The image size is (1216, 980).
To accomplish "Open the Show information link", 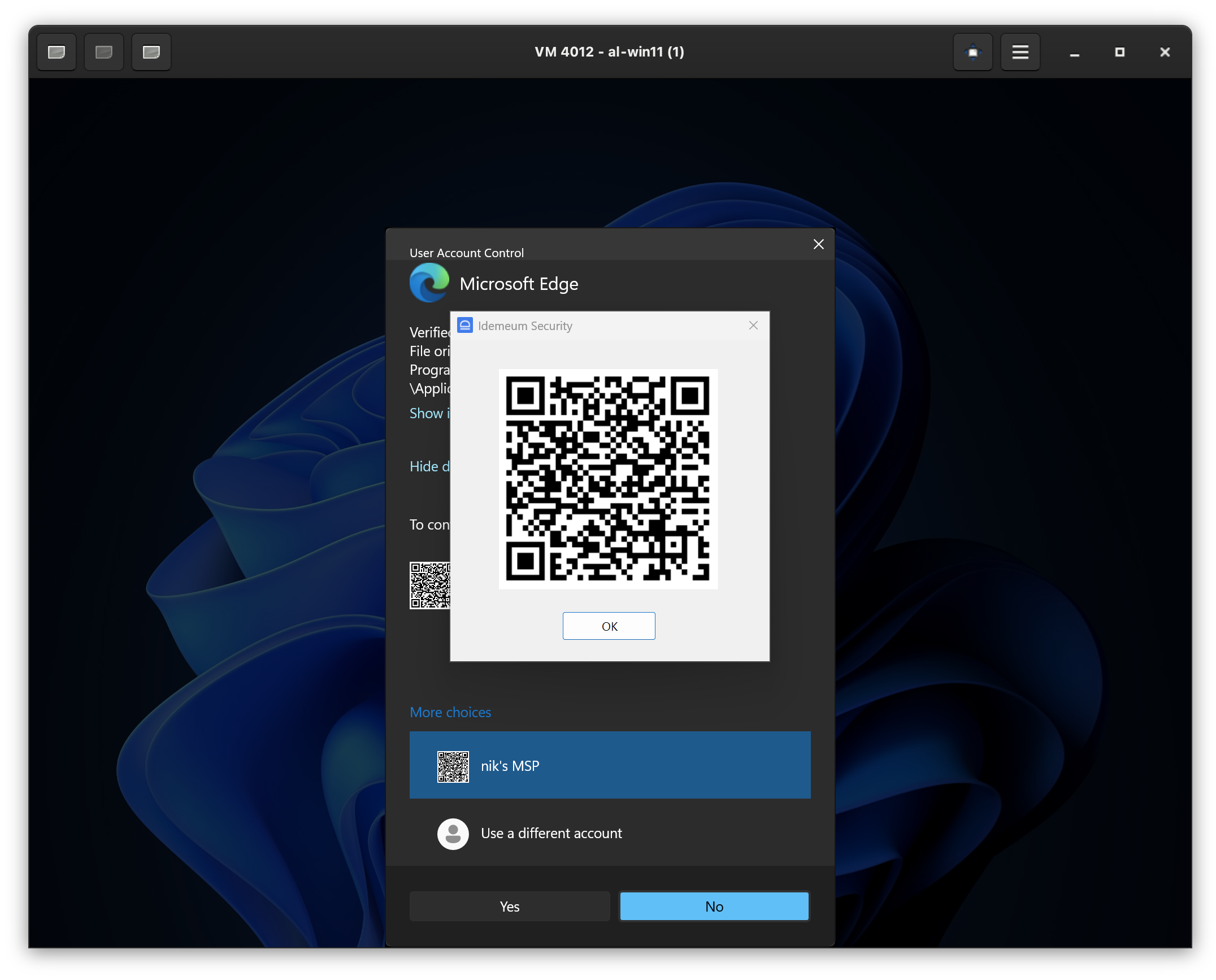I will [429, 413].
